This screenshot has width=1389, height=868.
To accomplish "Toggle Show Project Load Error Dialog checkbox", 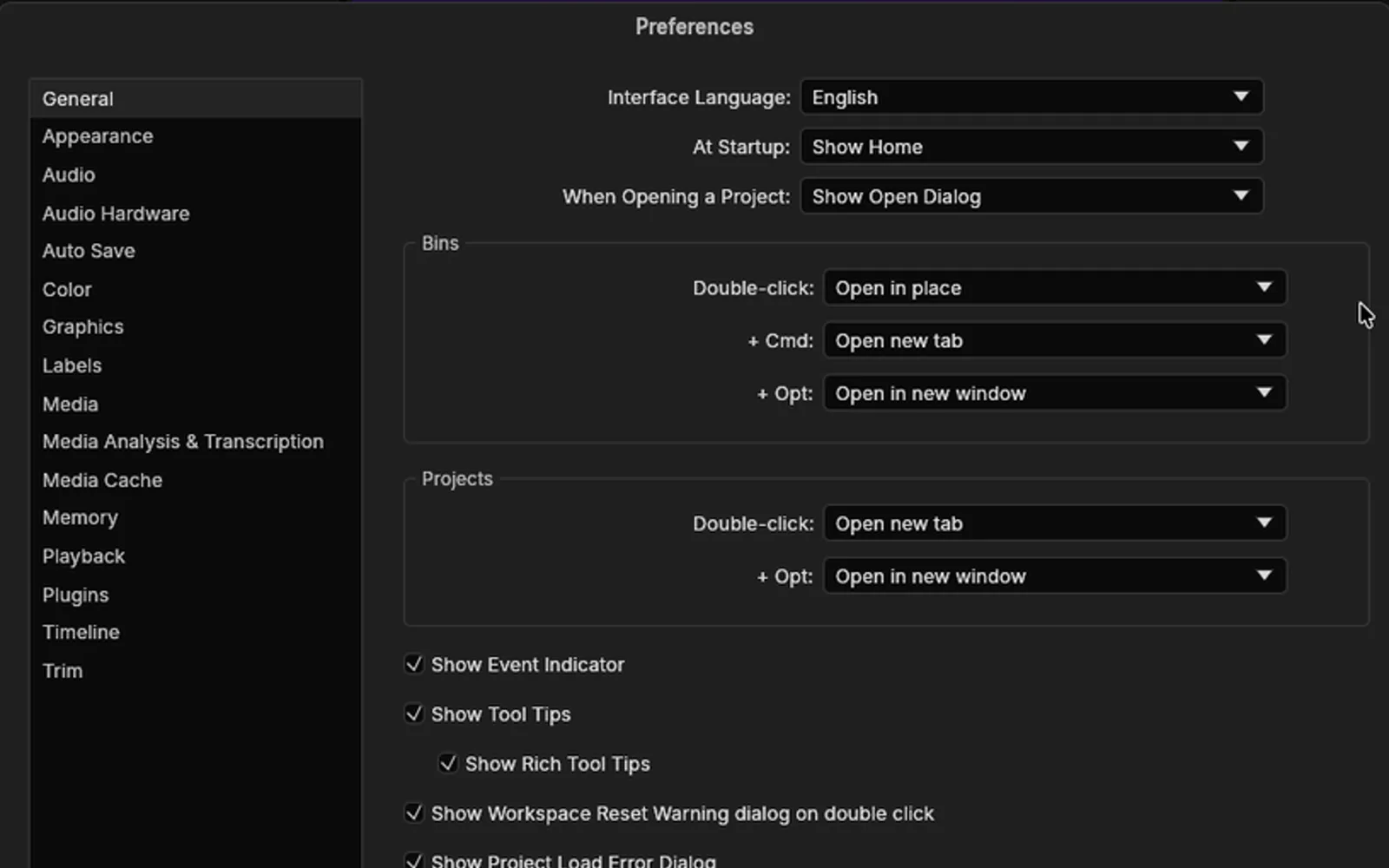I will [414, 860].
